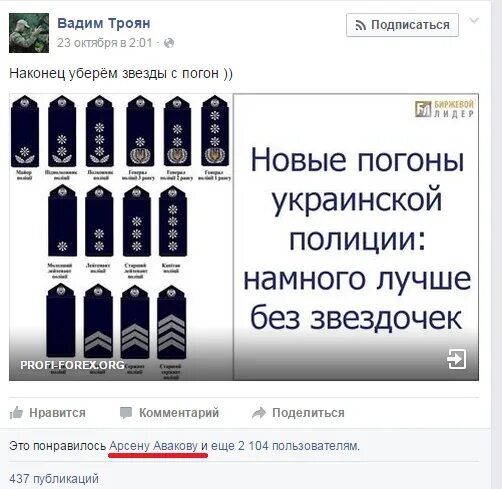Open Вадим Троян profile picture
The width and height of the screenshot is (502, 489).
tap(29, 33)
